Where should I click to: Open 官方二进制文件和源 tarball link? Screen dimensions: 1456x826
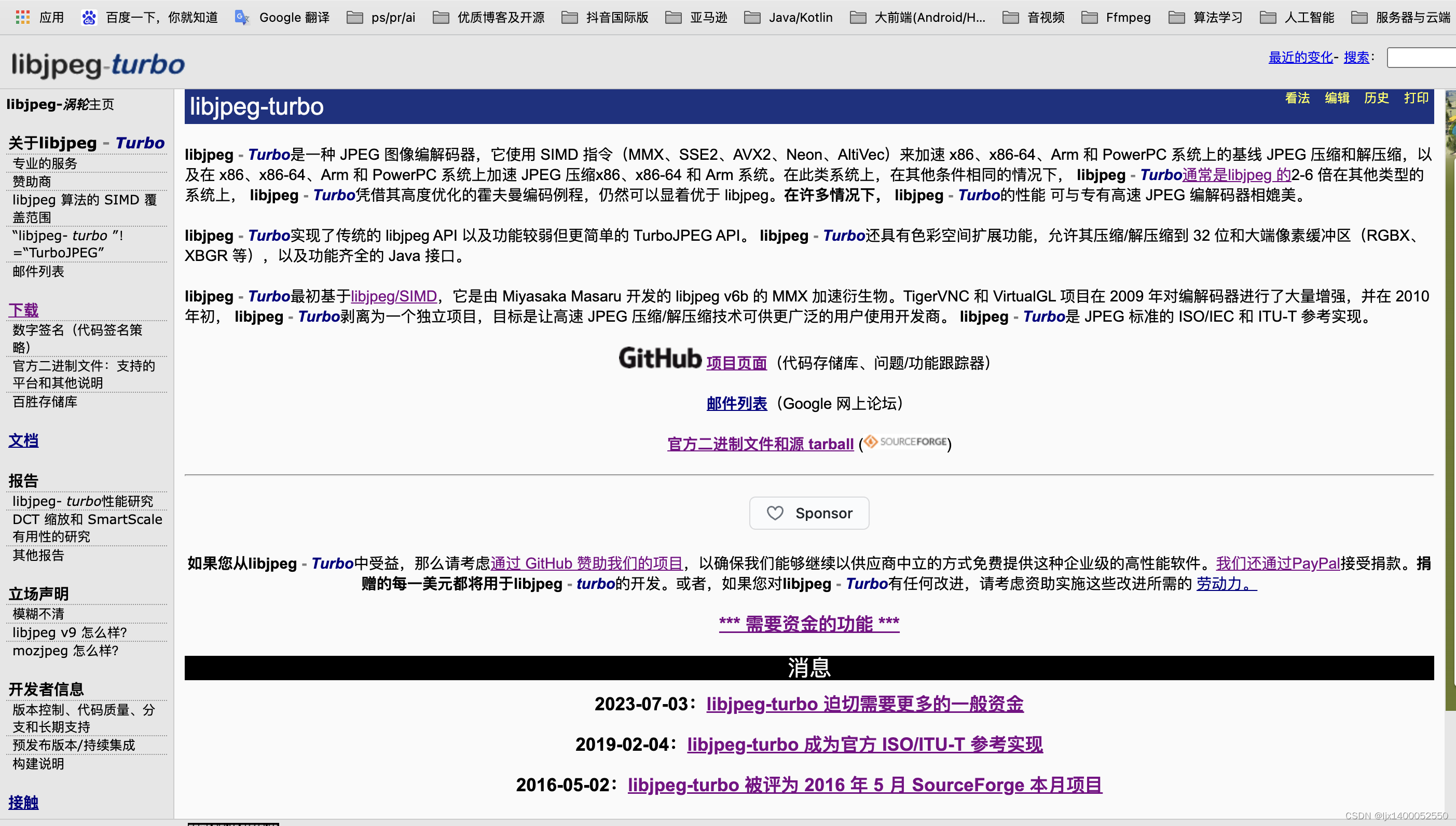coord(760,444)
